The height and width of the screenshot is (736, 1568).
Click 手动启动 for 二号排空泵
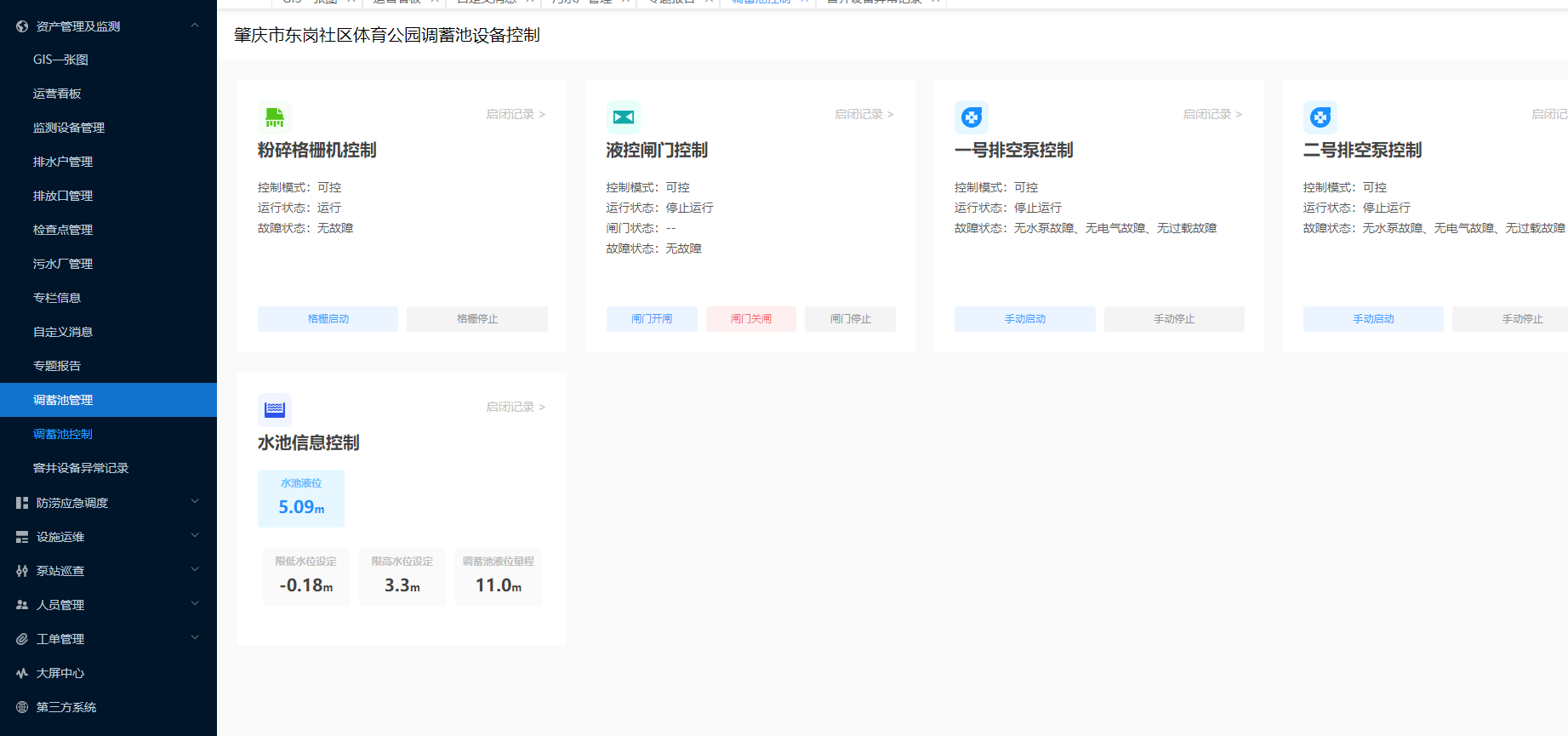coord(1373,319)
